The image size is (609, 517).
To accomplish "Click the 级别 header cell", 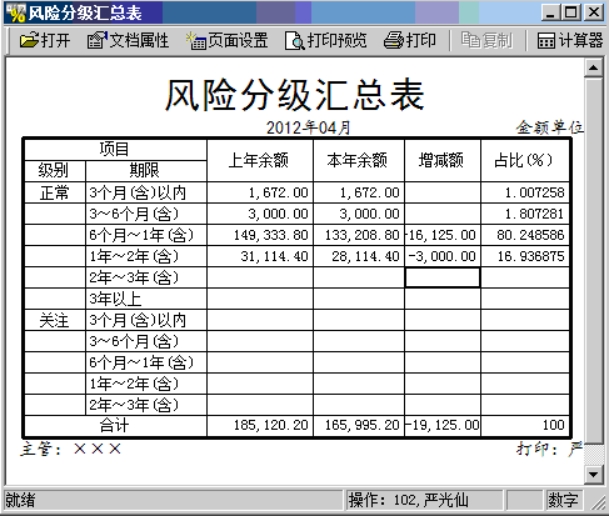I will (54, 171).
